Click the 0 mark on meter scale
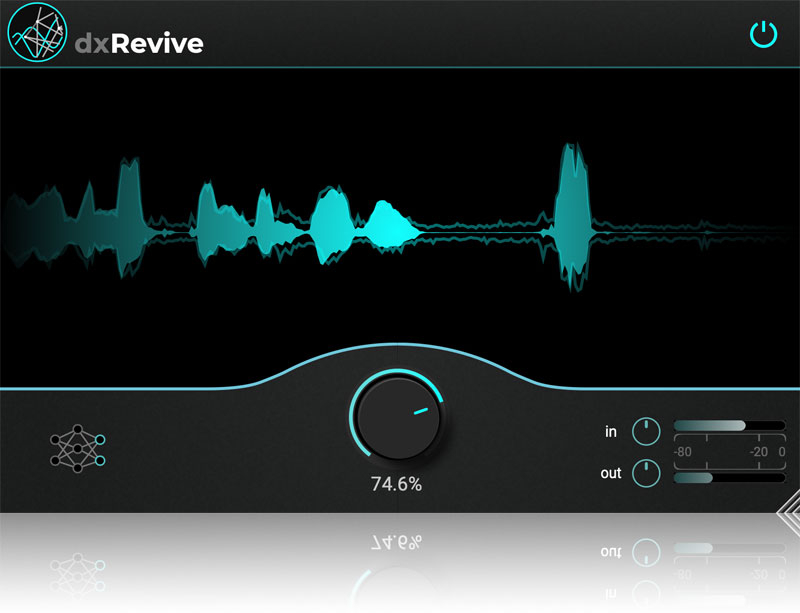The width and height of the screenshot is (800, 613). coord(782,452)
